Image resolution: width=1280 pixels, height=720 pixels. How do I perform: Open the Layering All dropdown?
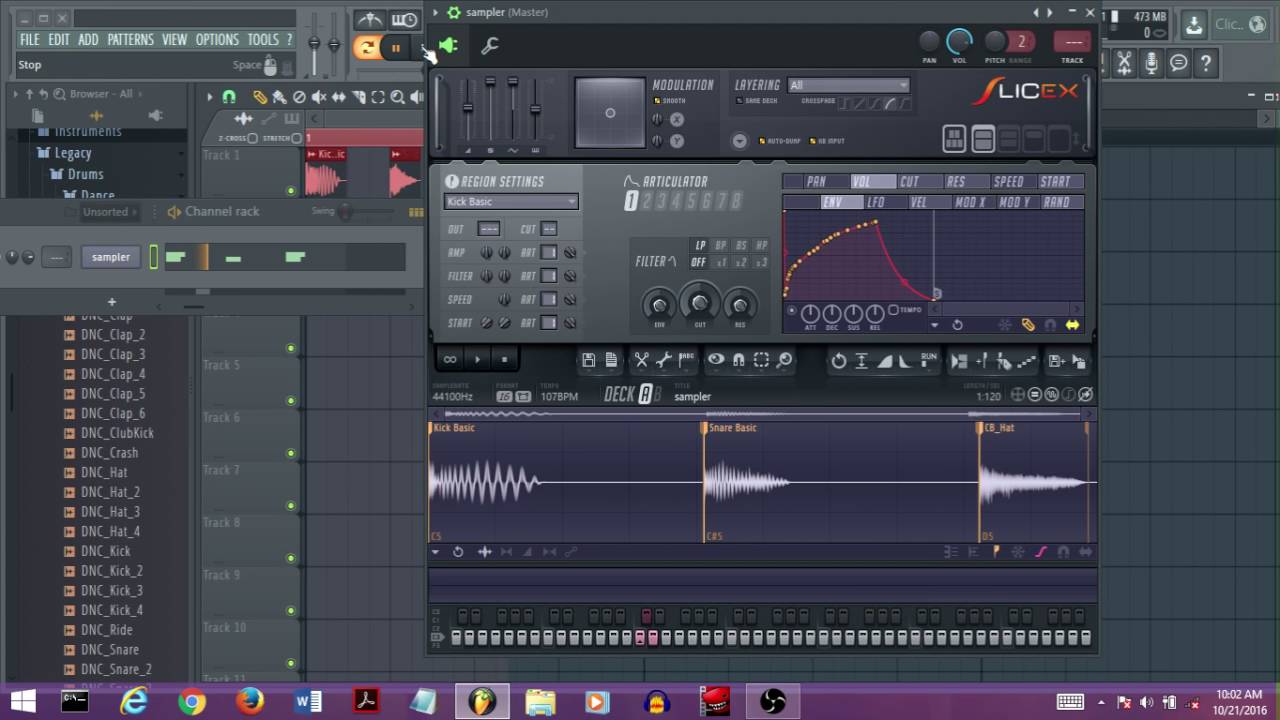(848, 85)
